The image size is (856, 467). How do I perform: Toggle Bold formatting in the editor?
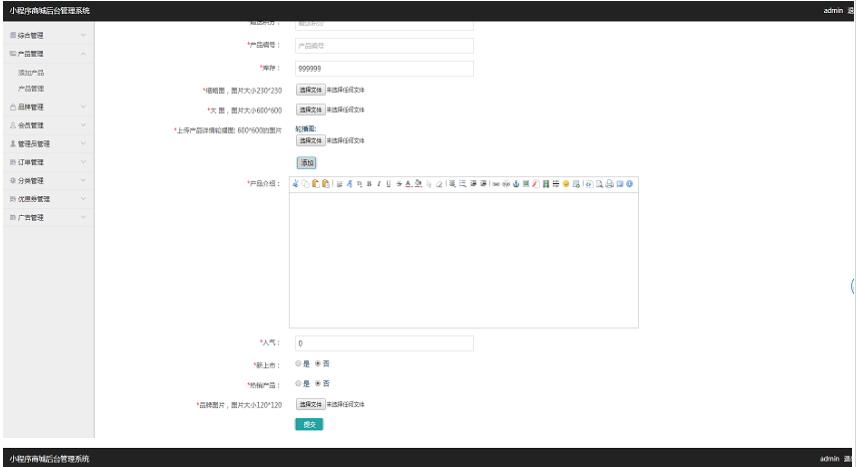coord(369,184)
